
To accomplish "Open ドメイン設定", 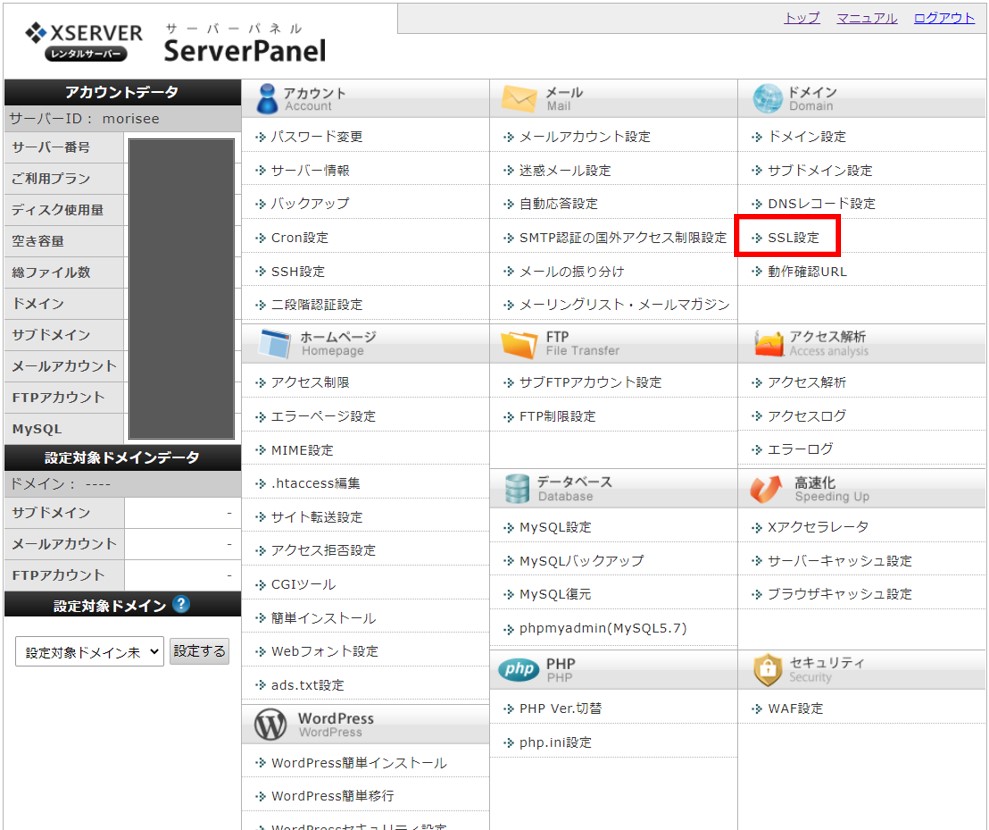I will click(807, 137).
